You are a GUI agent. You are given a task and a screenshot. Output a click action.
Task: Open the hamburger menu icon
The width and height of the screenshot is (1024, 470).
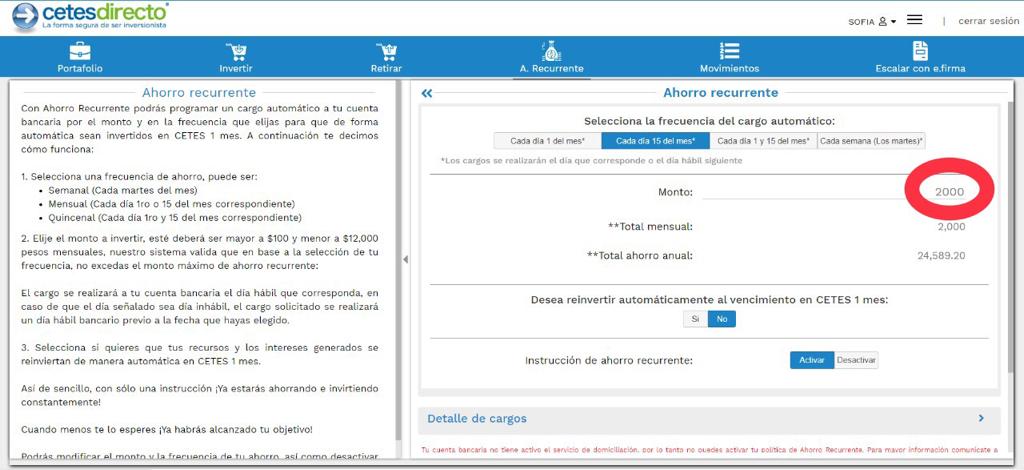pyautogui.click(x=915, y=20)
